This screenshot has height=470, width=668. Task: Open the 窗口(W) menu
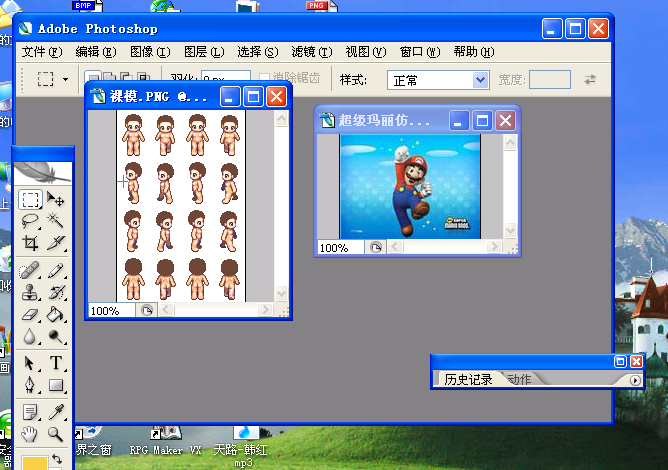[x=420, y=52]
